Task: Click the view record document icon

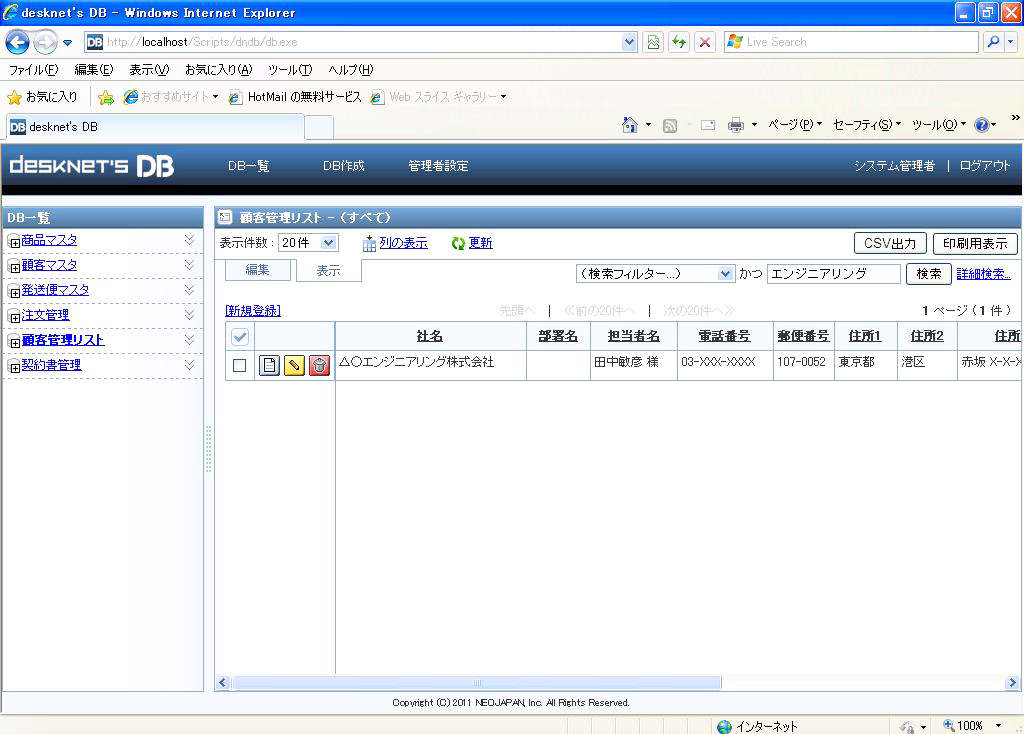Action: [x=269, y=365]
